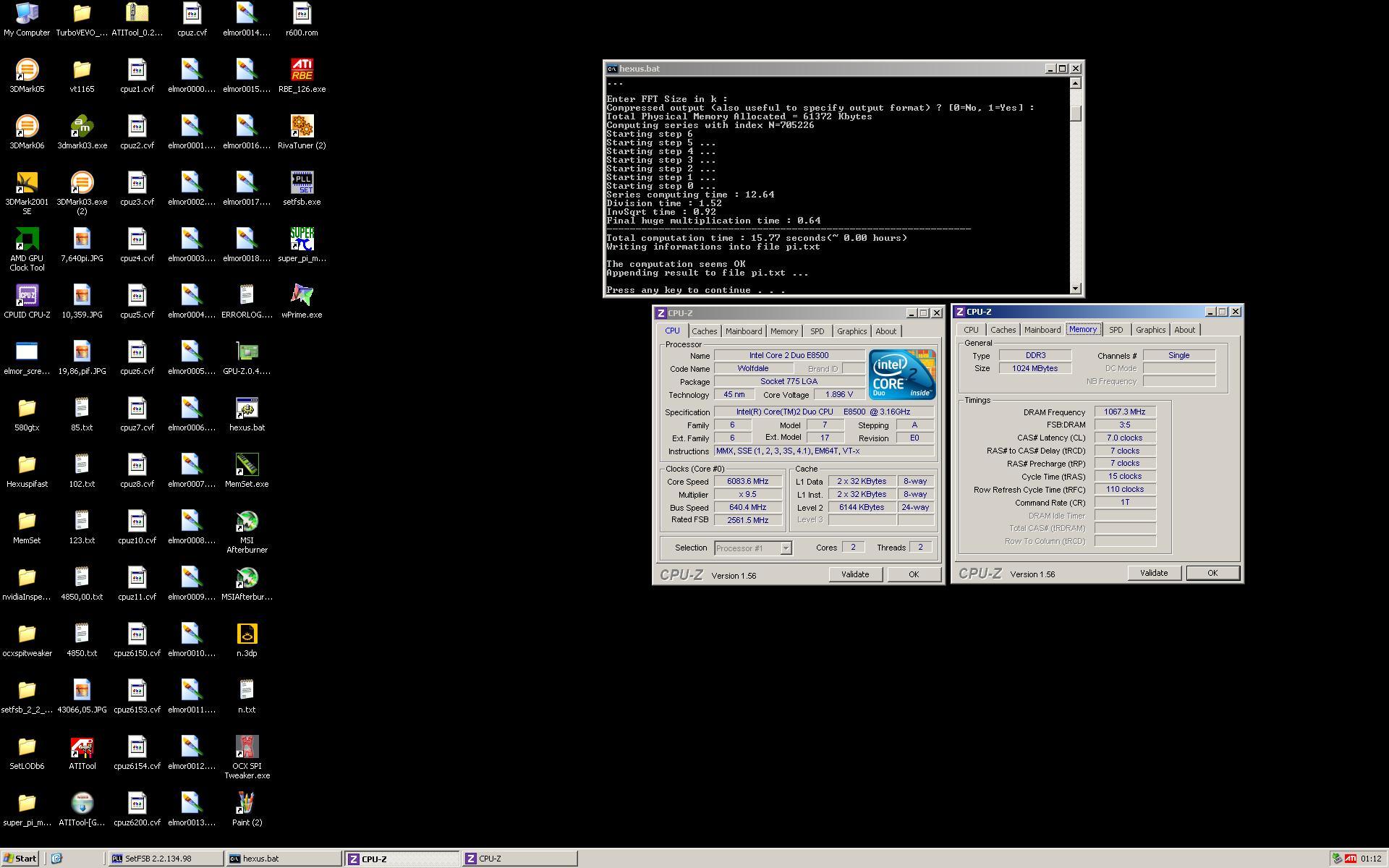Viewport: 1389px width, 868px height.
Task: Click the quick launch browser icon
Action: click(x=56, y=859)
